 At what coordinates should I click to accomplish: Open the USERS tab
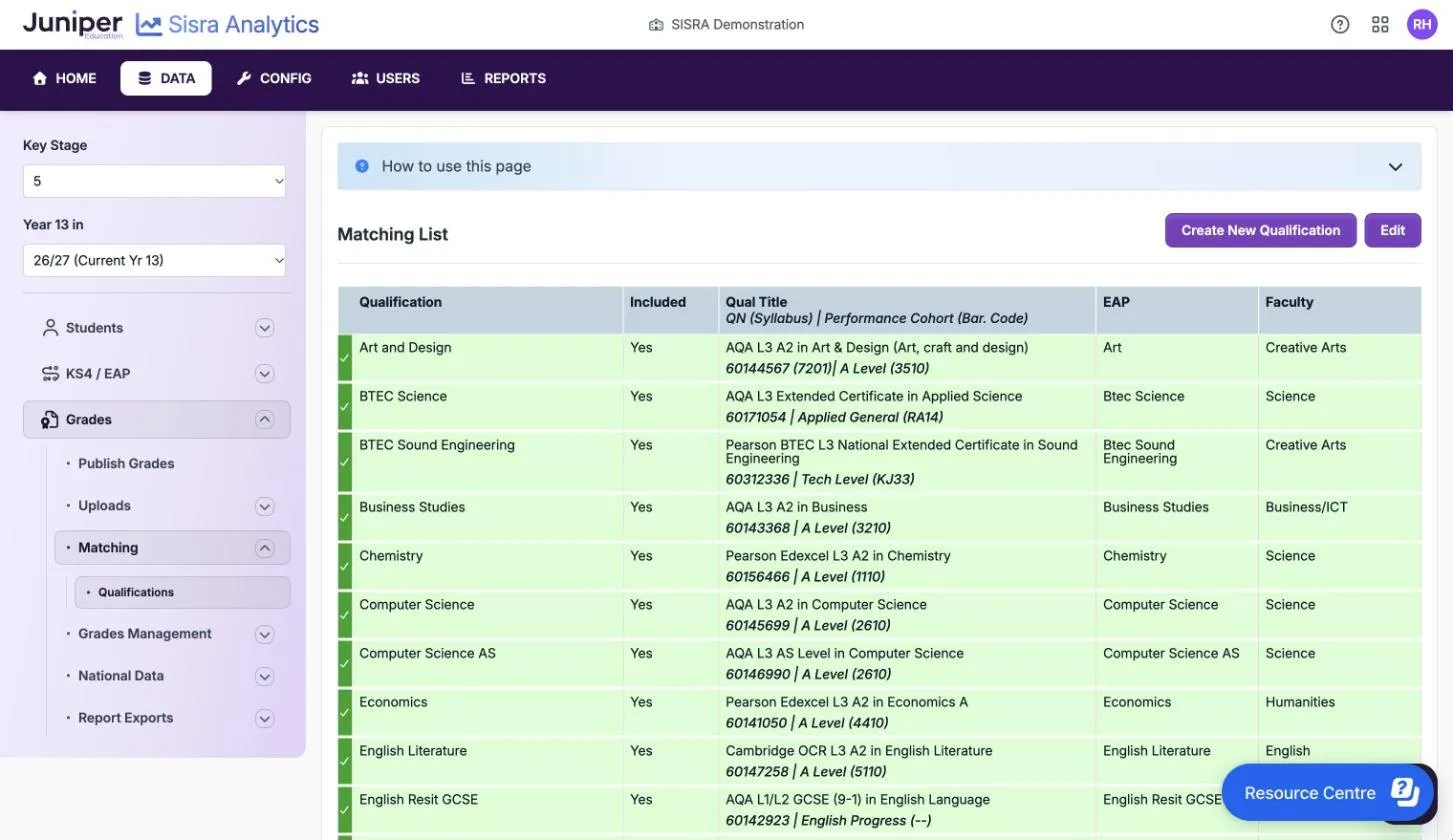pyautogui.click(x=386, y=78)
